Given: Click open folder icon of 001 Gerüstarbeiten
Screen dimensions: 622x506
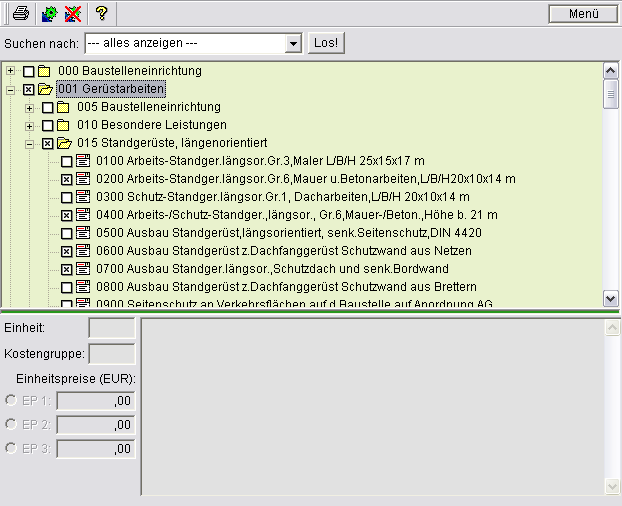Looking at the screenshot, I should coord(45,89).
